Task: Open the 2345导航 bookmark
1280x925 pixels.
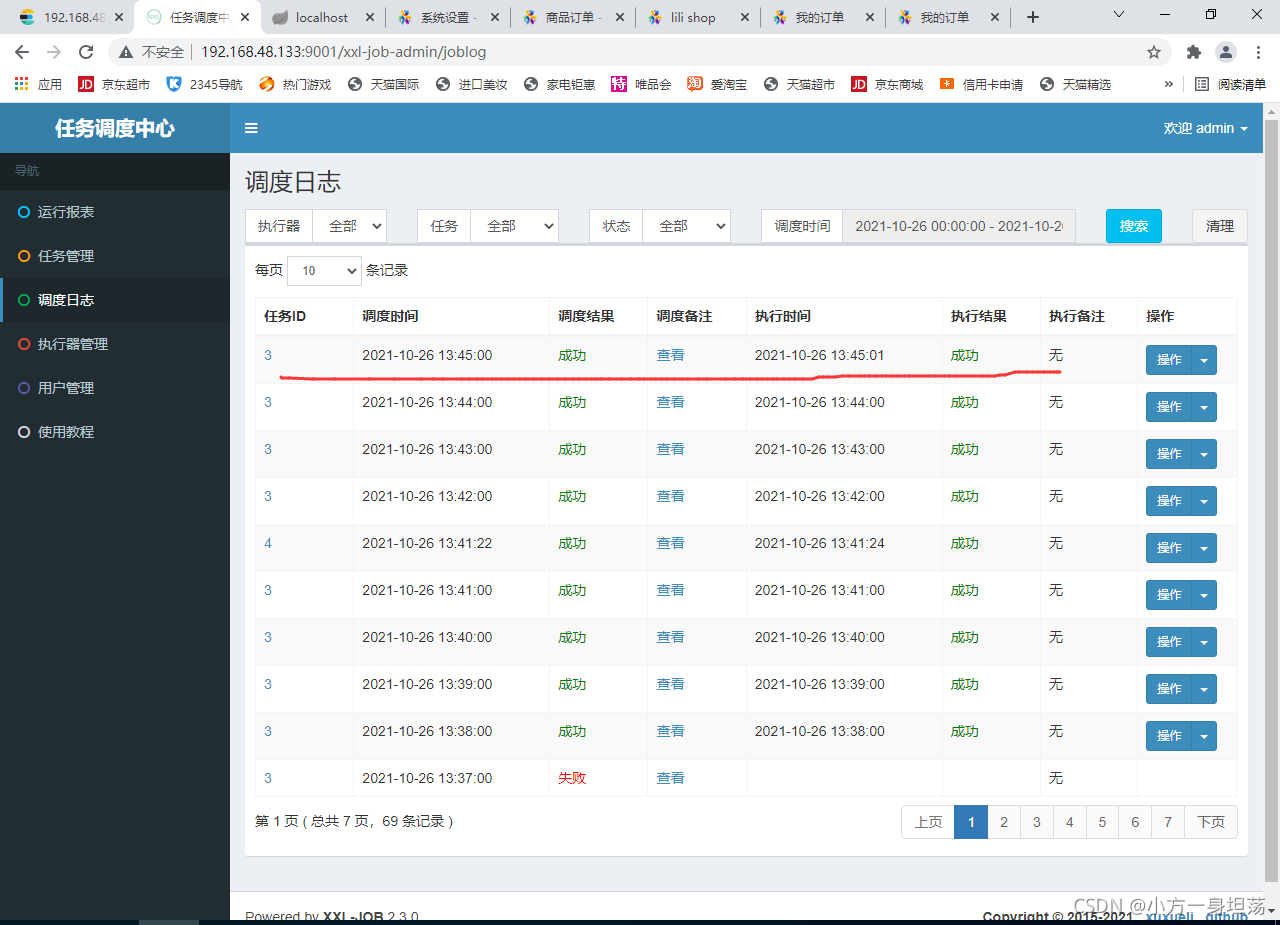Action: [x=204, y=84]
